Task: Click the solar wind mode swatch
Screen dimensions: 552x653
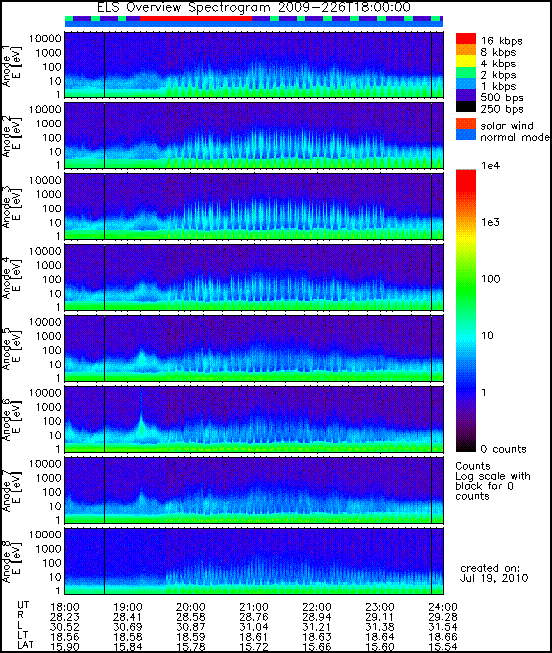Action: 466,124
